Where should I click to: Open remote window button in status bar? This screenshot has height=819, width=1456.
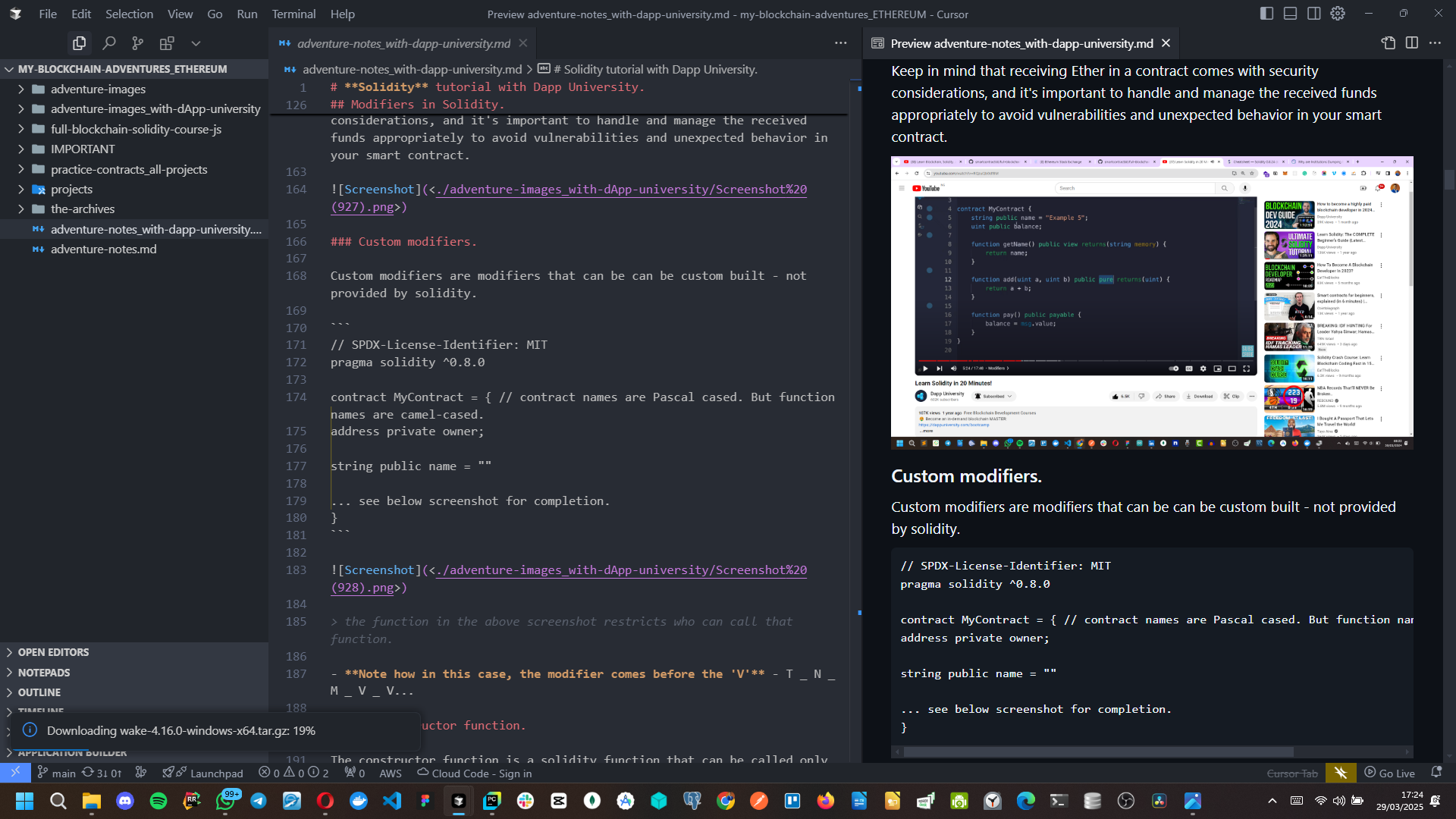15,773
